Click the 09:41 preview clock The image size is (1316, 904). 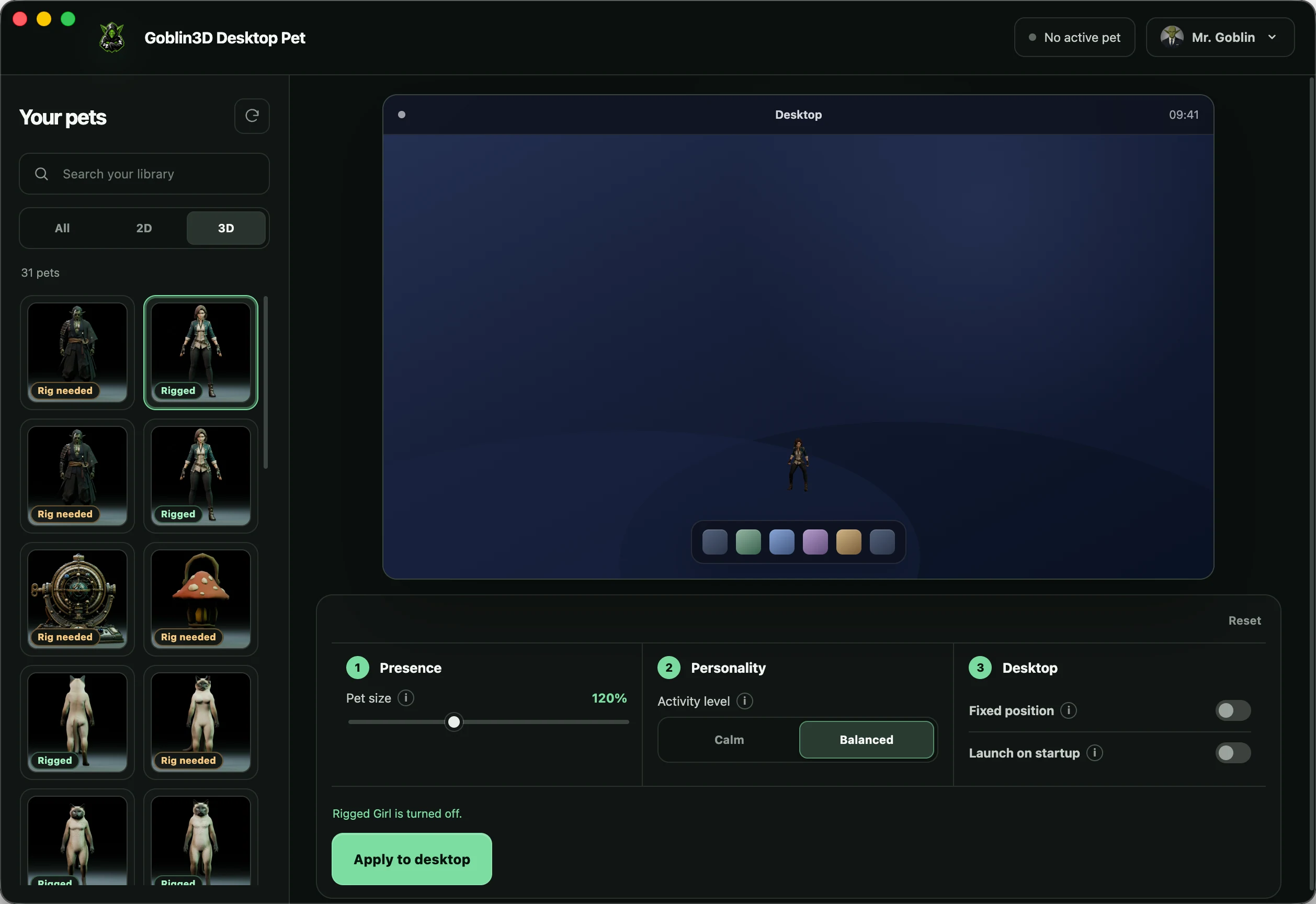[1184, 115]
